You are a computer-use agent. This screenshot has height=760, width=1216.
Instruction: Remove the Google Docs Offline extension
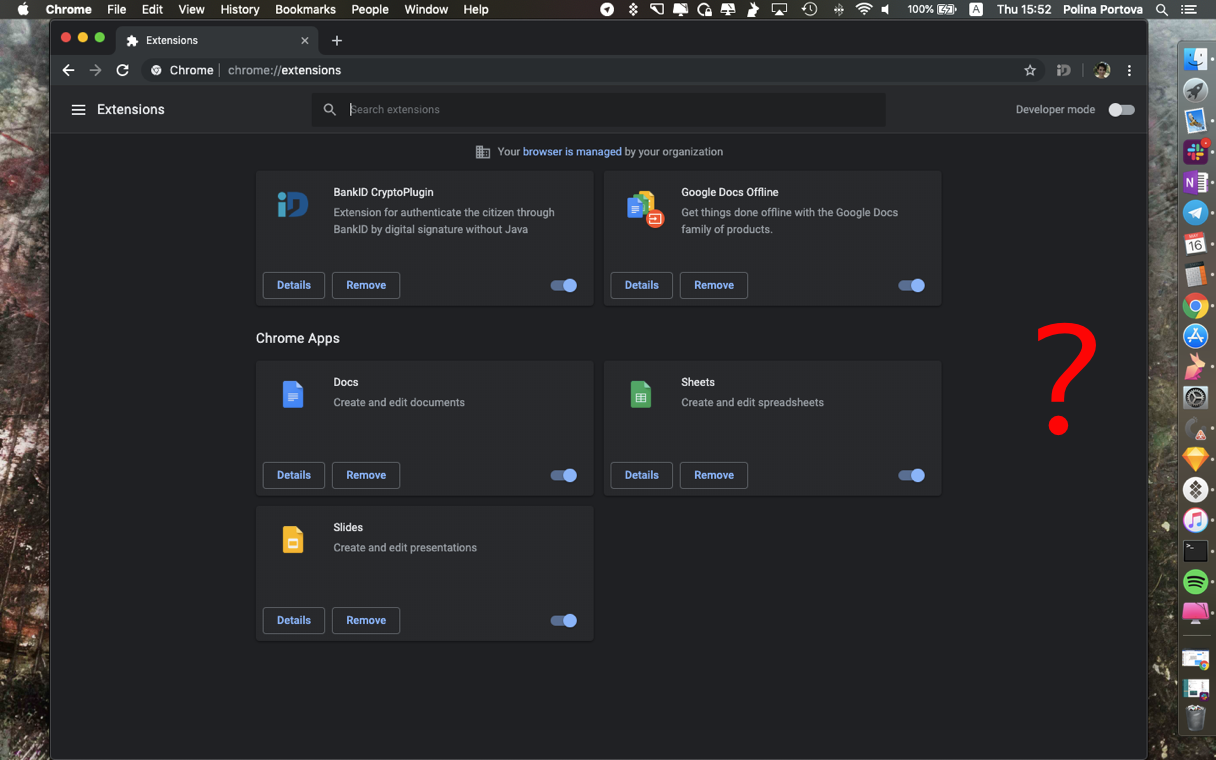click(714, 285)
